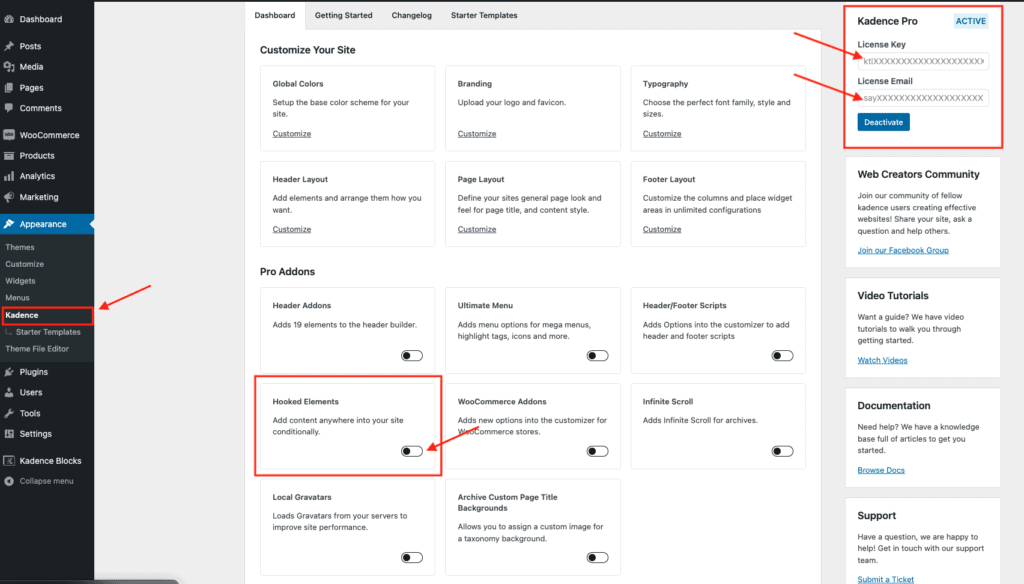Open the Changelog tab

(x=411, y=15)
